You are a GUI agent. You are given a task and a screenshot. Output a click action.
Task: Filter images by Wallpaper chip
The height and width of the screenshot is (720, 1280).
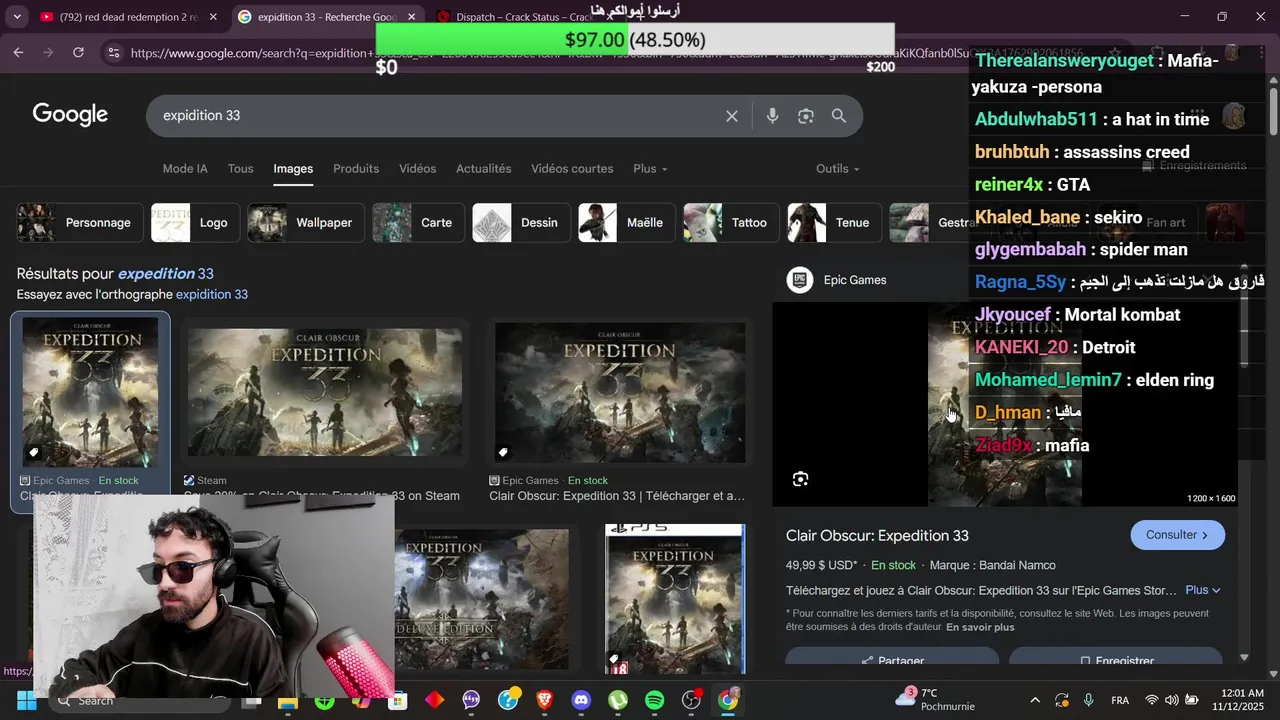(x=307, y=223)
